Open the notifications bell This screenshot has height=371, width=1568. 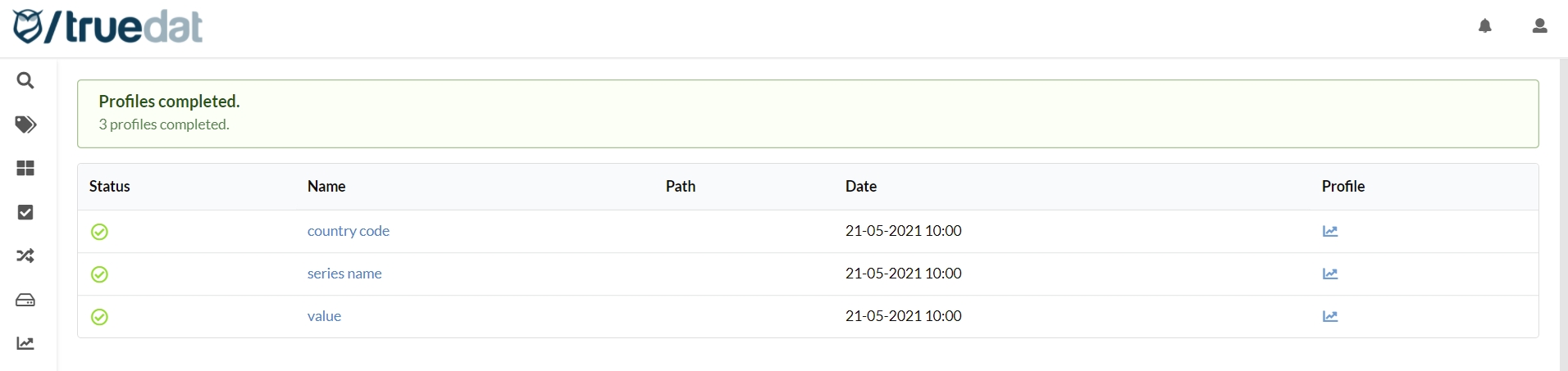[1484, 26]
